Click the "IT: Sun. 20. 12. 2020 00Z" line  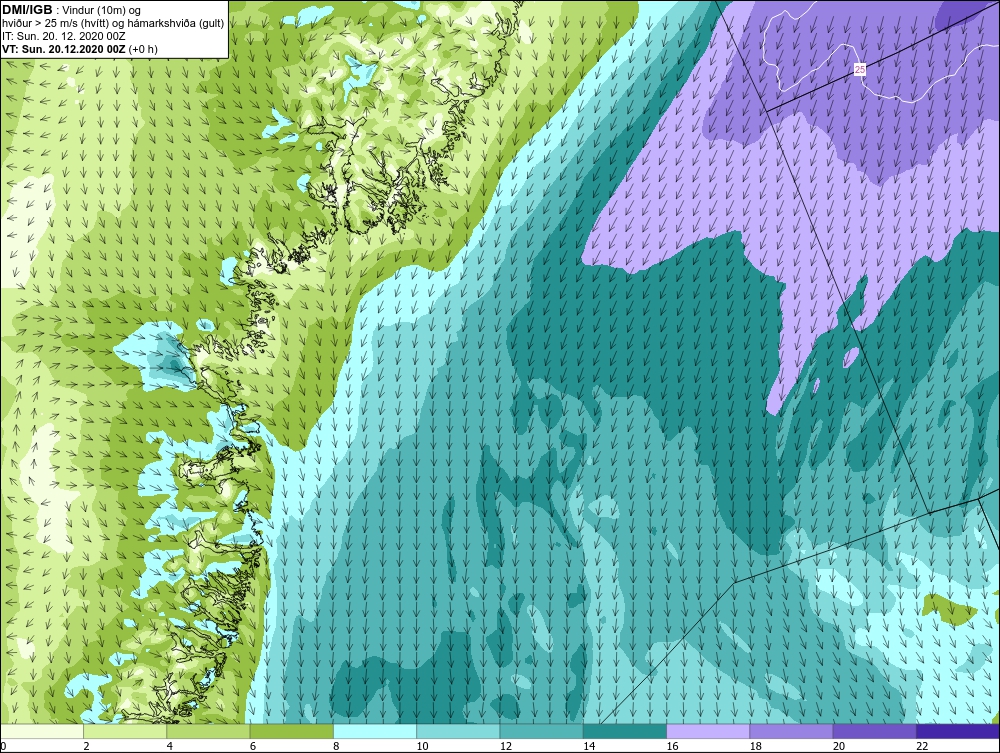(64, 36)
